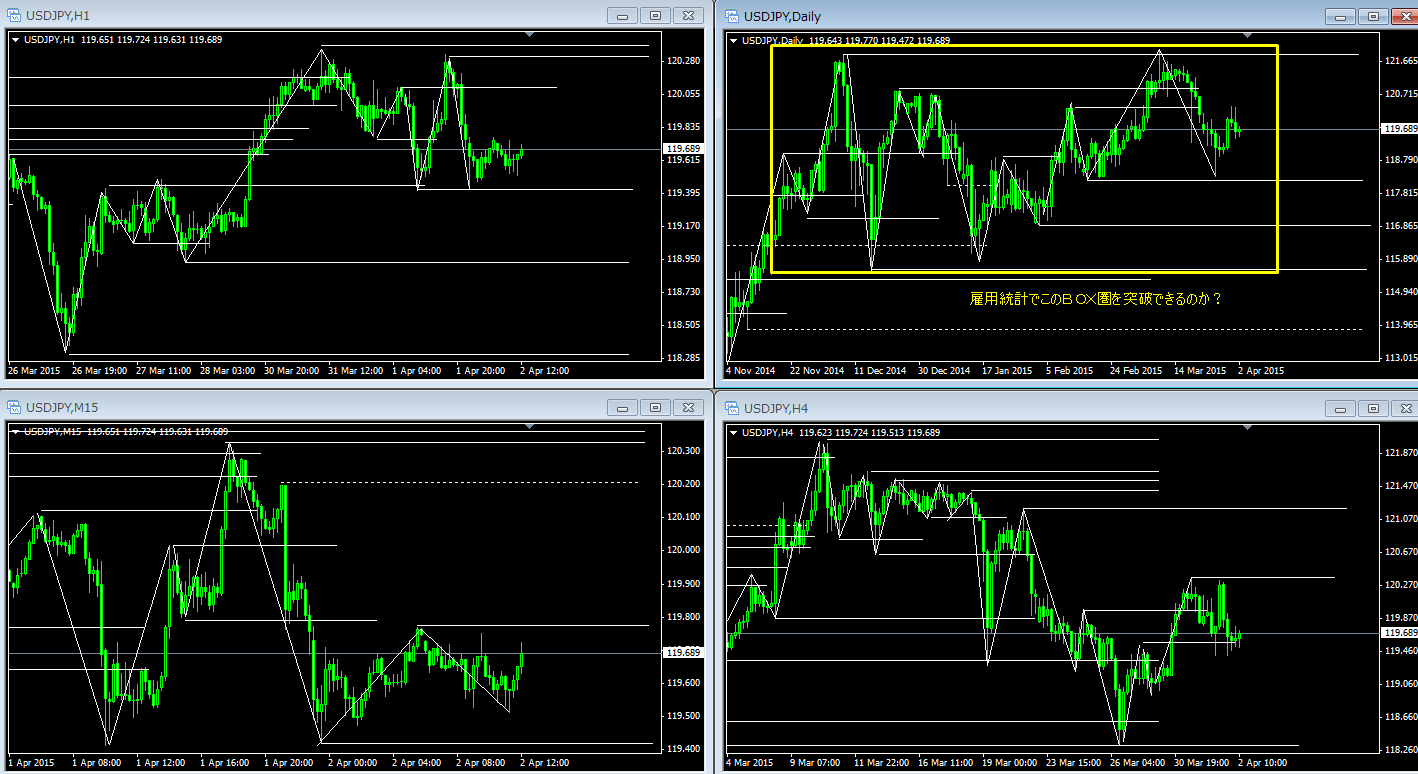This screenshot has height=774, width=1418.
Task: Maximize the USDJPY,Daily chart window
Action: [1373, 16]
